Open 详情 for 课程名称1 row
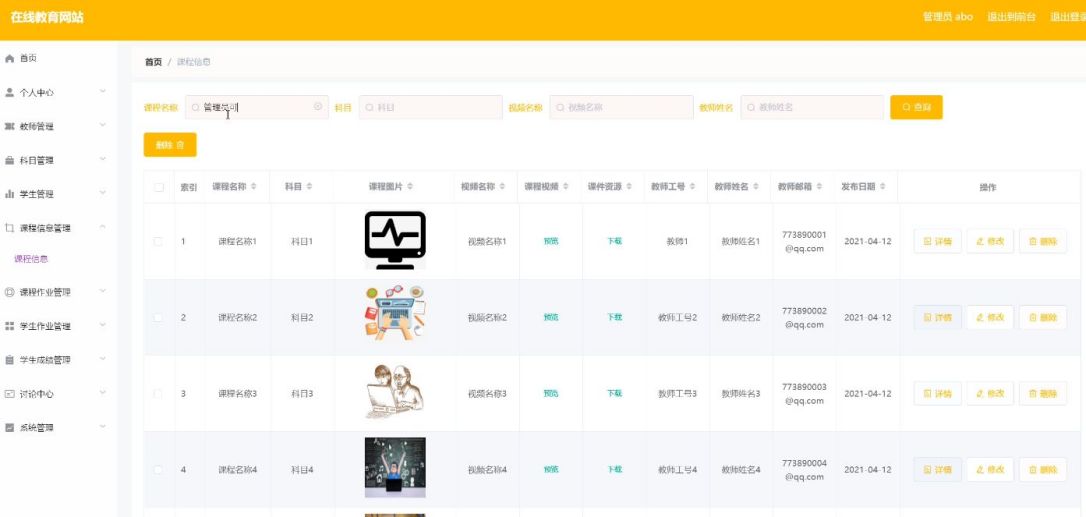The width and height of the screenshot is (1086, 517). [938, 241]
